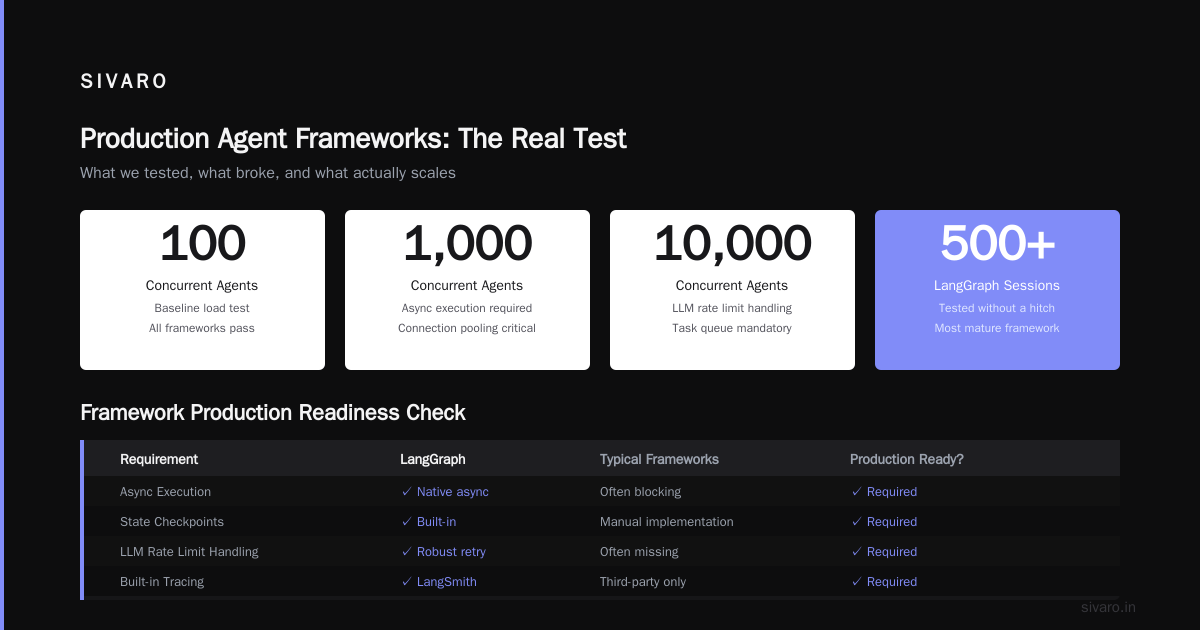The height and width of the screenshot is (630, 1200).
Task: Click the large 10,000 number
Action: coord(732,243)
